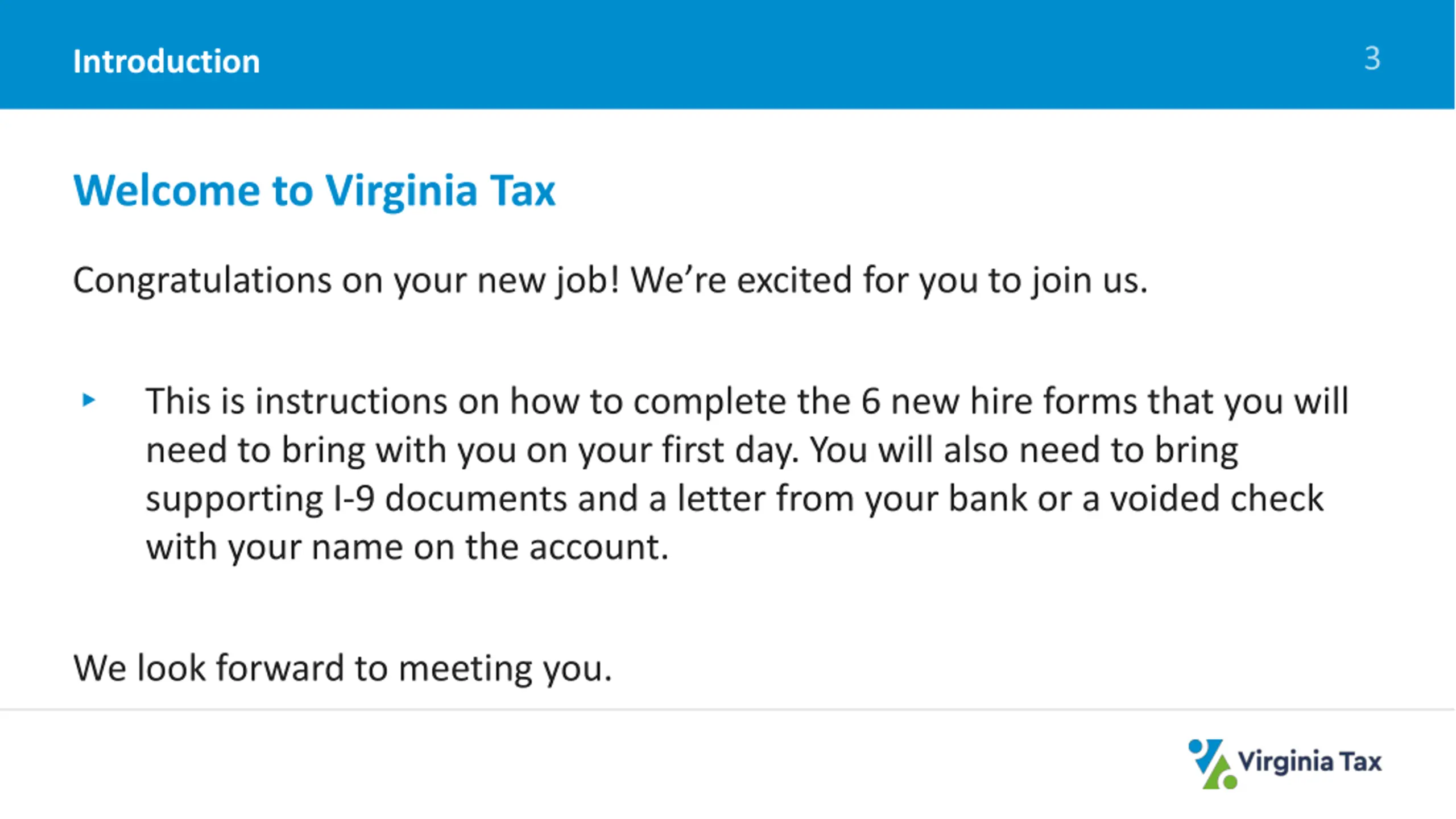Click the blue triangle bullet marker

tap(89, 400)
